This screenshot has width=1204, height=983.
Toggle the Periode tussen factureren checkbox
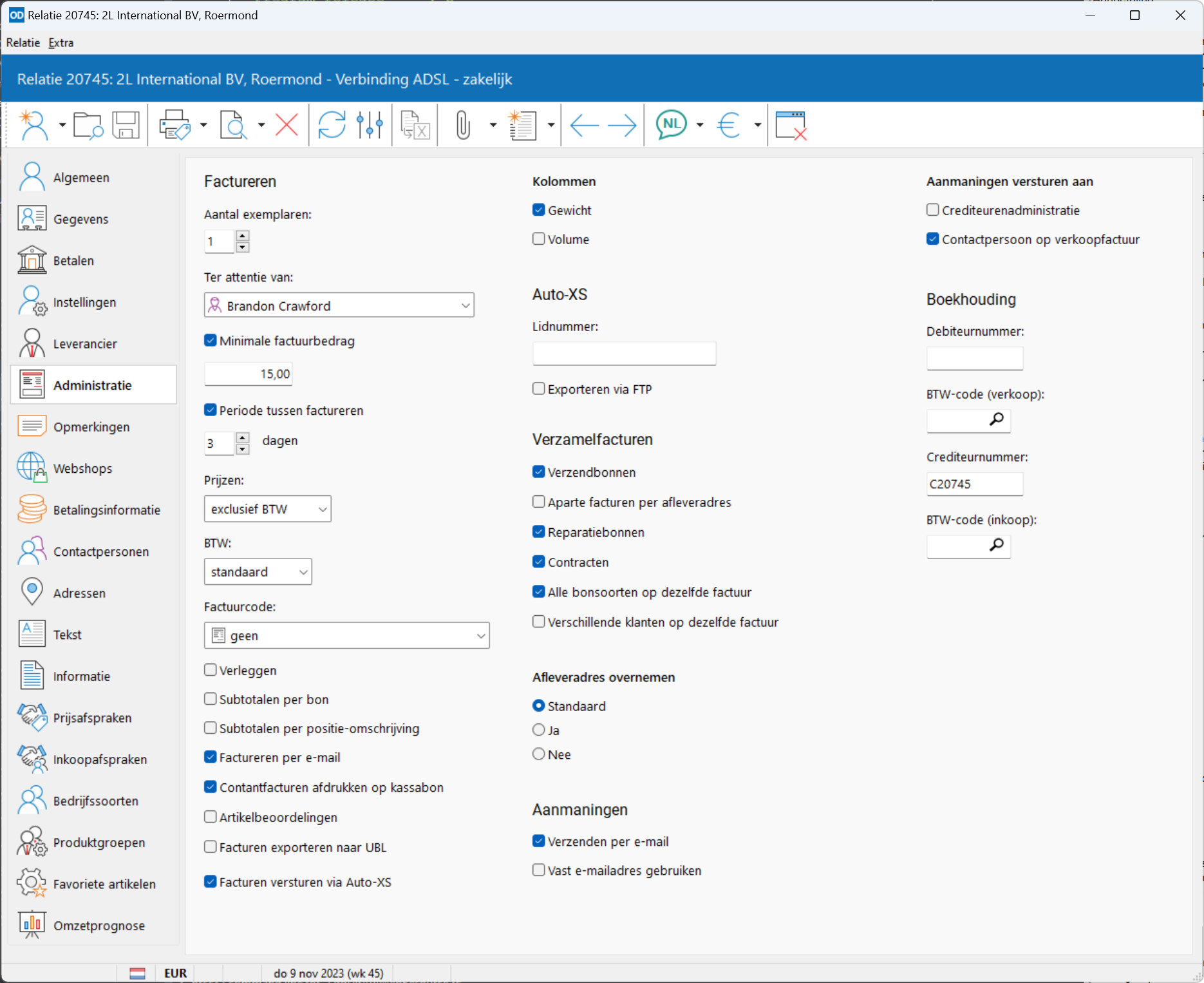211,410
